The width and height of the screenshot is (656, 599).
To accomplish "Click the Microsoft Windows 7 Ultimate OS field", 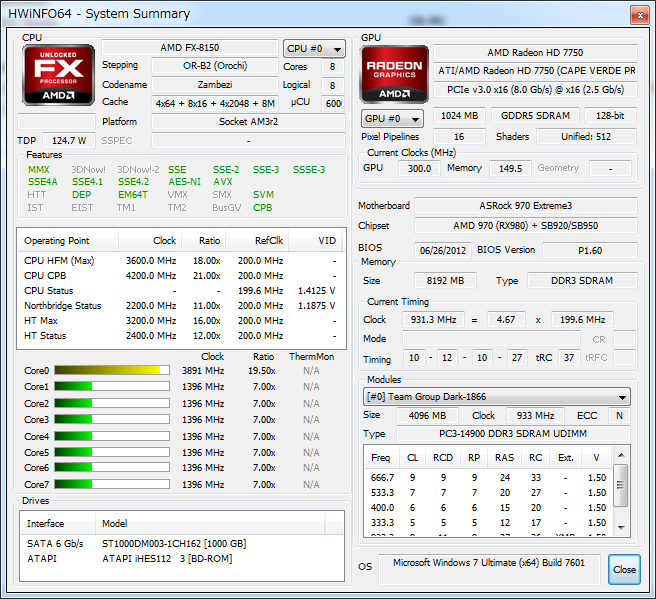I will pos(489,569).
